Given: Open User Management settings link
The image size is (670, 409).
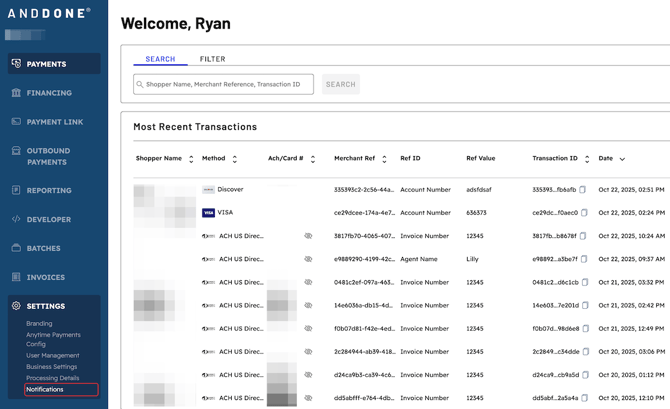Looking at the screenshot, I should click(52, 355).
